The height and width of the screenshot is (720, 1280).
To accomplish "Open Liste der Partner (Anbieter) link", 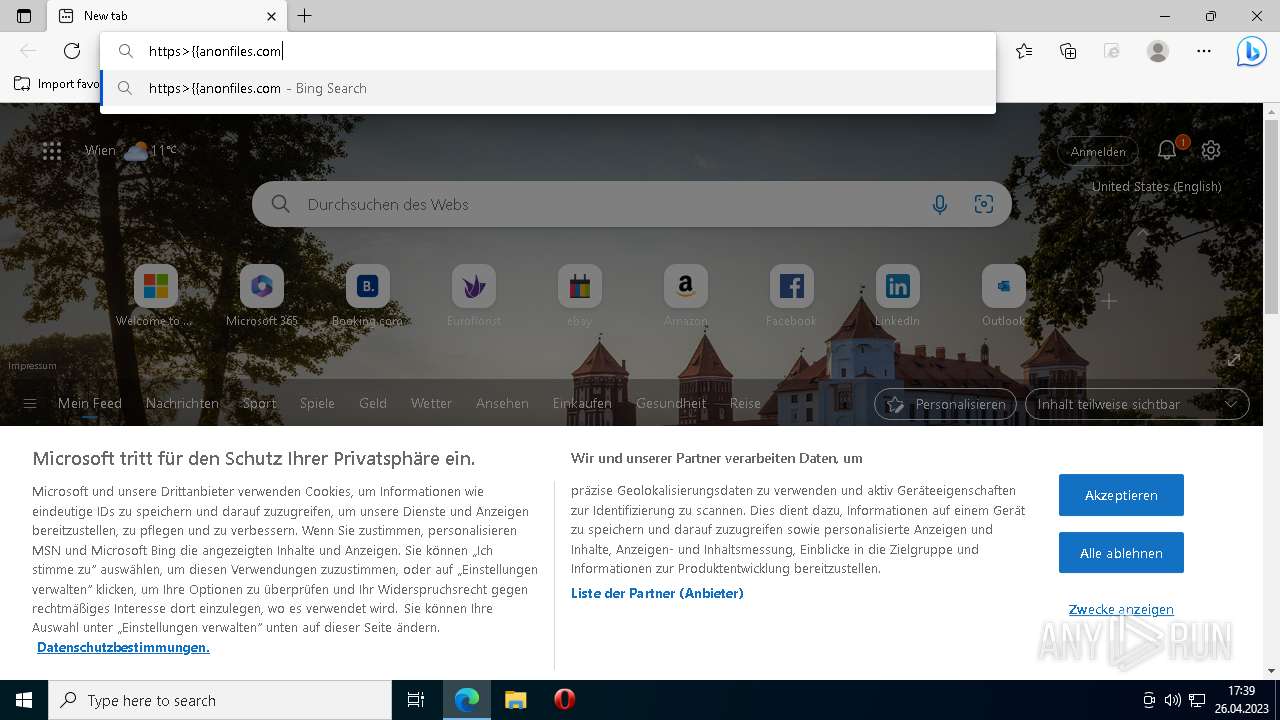I will click(x=657, y=593).
